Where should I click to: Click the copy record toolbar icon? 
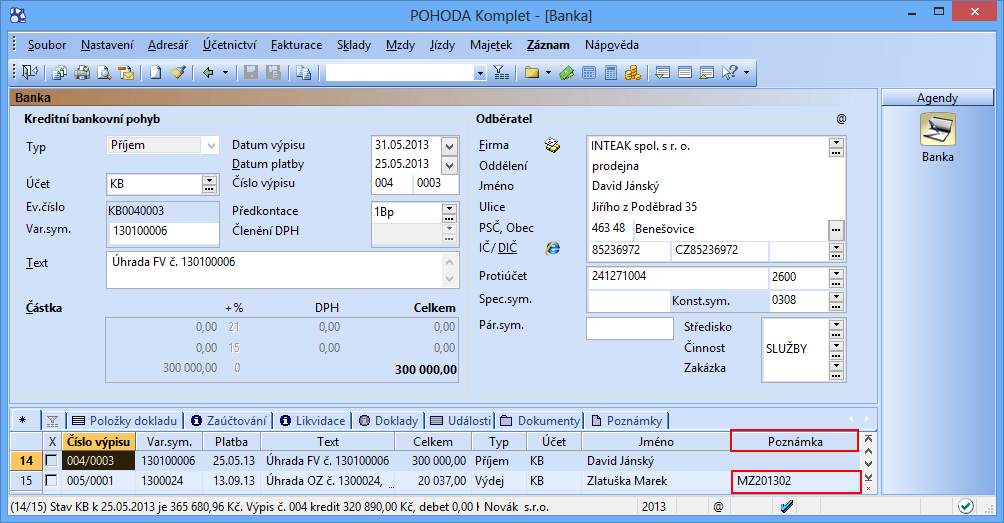click(x=304, y=73)
